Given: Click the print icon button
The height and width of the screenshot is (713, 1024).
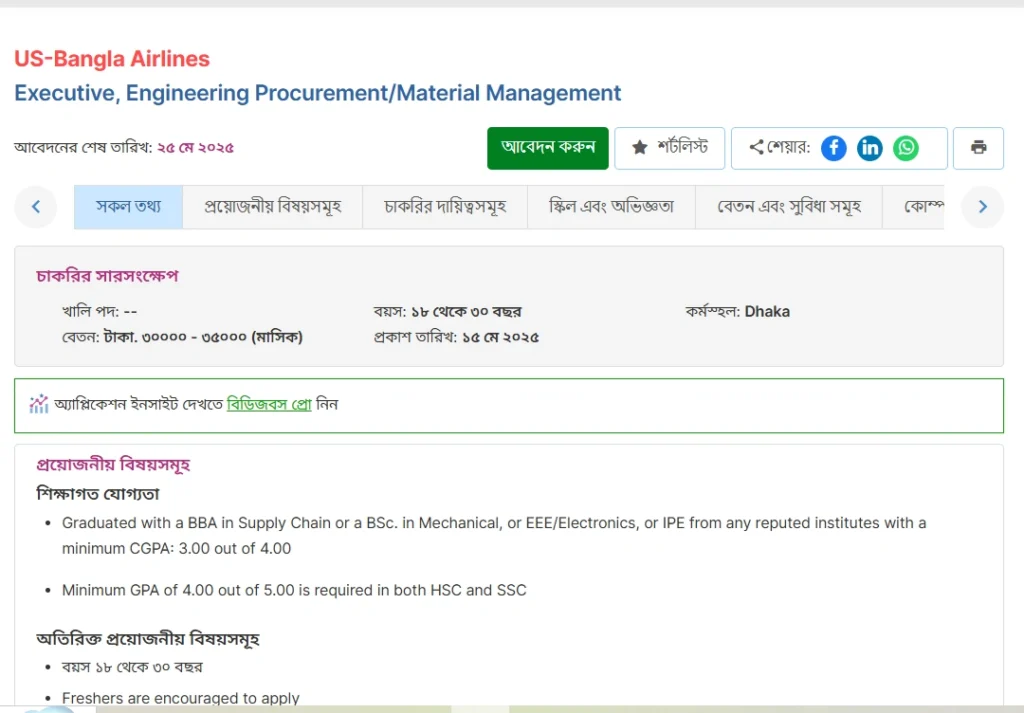Looking at the screenshot, I should coord(978,148).
